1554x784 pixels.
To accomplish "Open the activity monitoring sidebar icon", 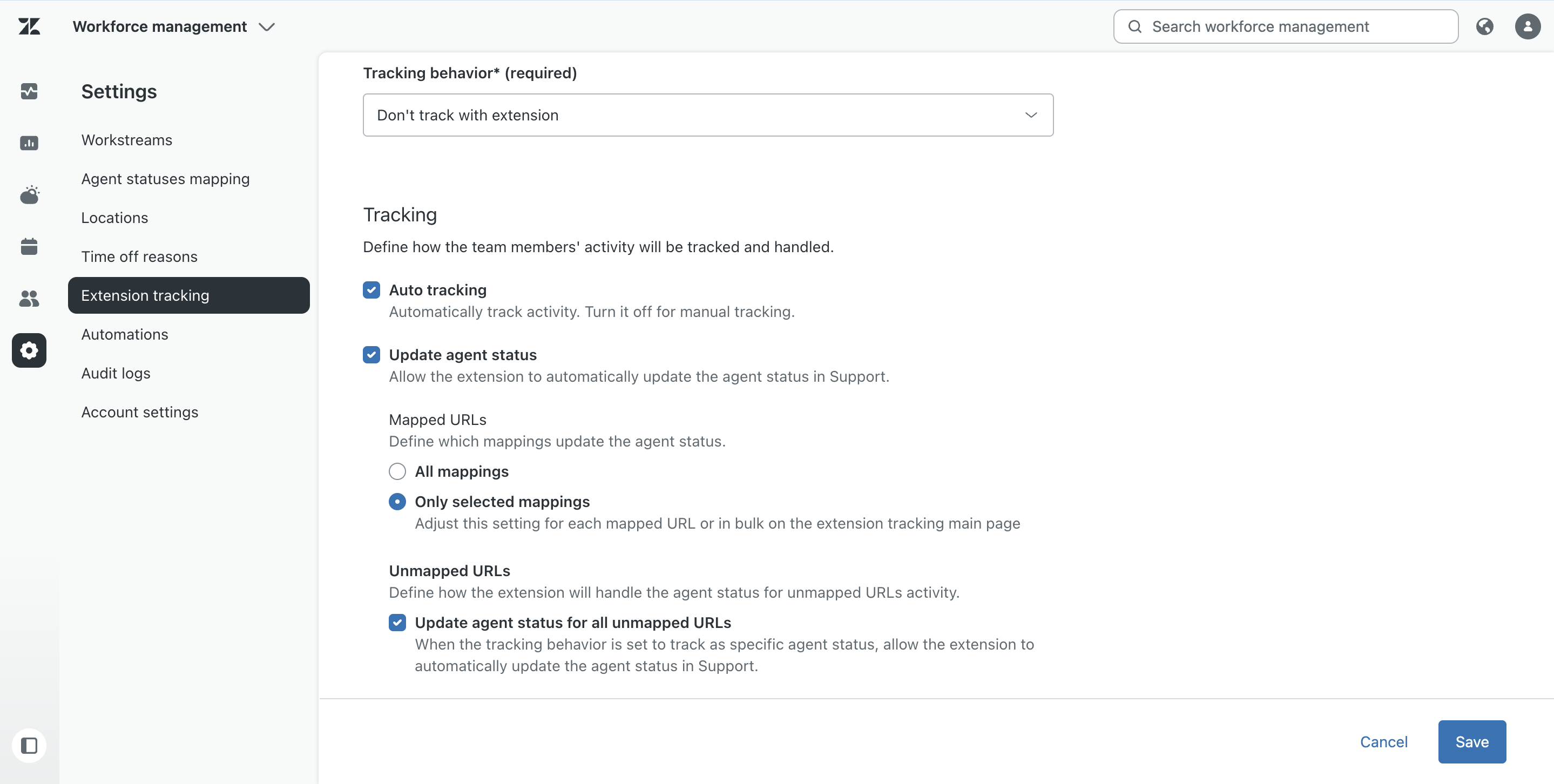I will pos(29,91).
